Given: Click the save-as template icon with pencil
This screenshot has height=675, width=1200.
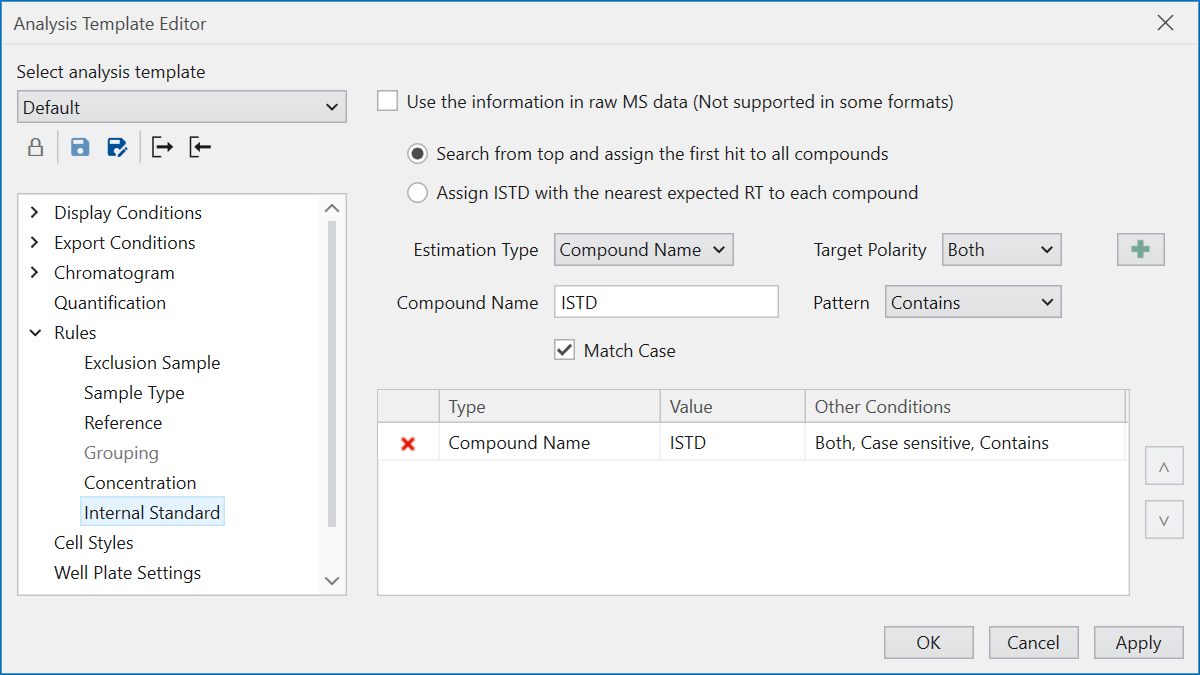Looking at the screenshot, I should point(117,148).
